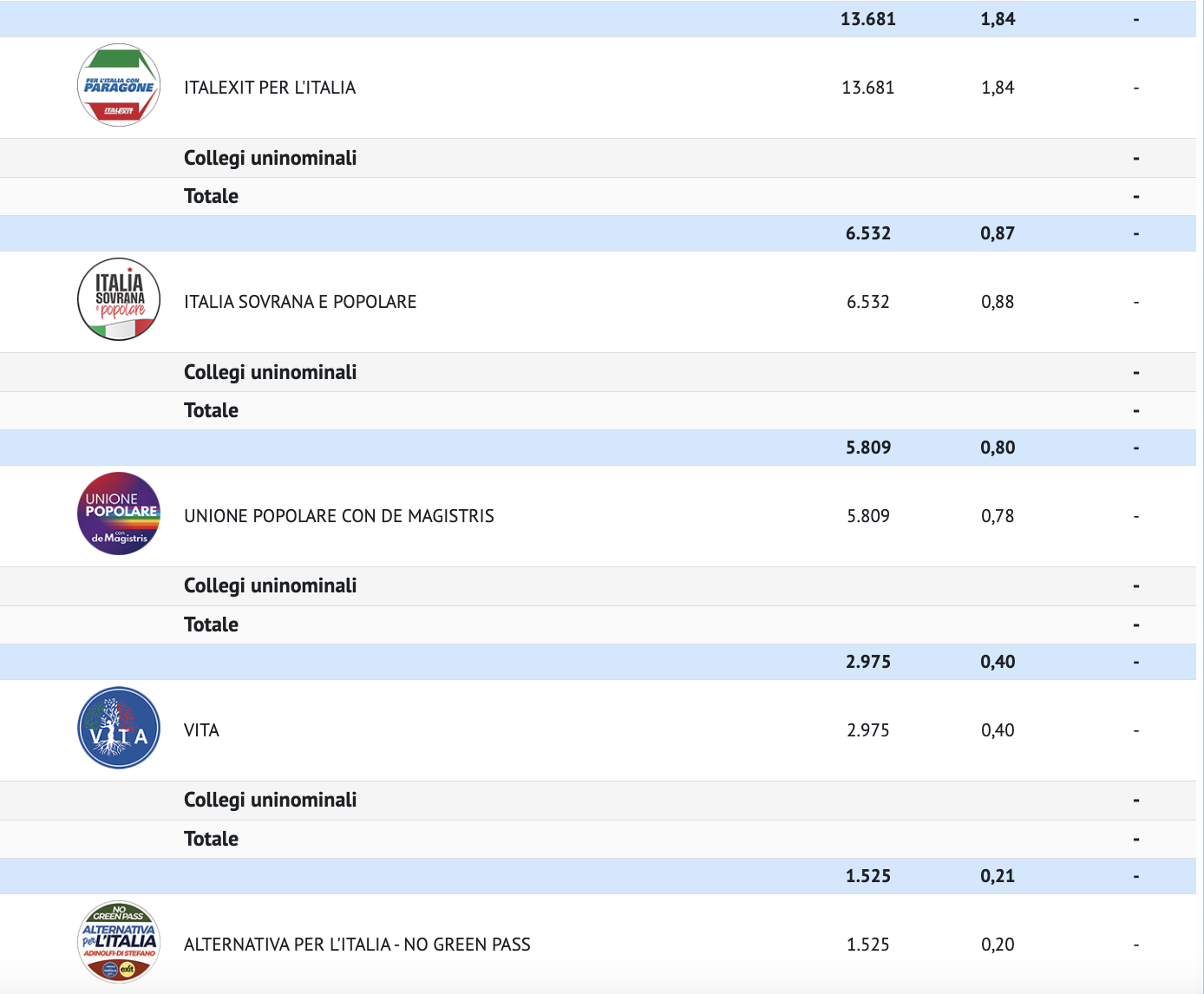Click Totale row under Vita
The width and height of the screenshot is (1204, 994).
coord(211,839)
